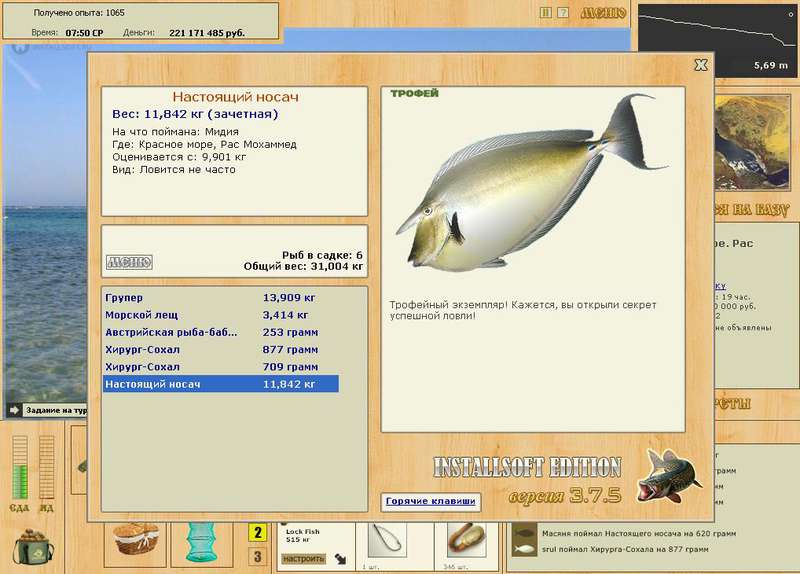
Task: Click the trophy fish picture
Action: click(531, 184)
